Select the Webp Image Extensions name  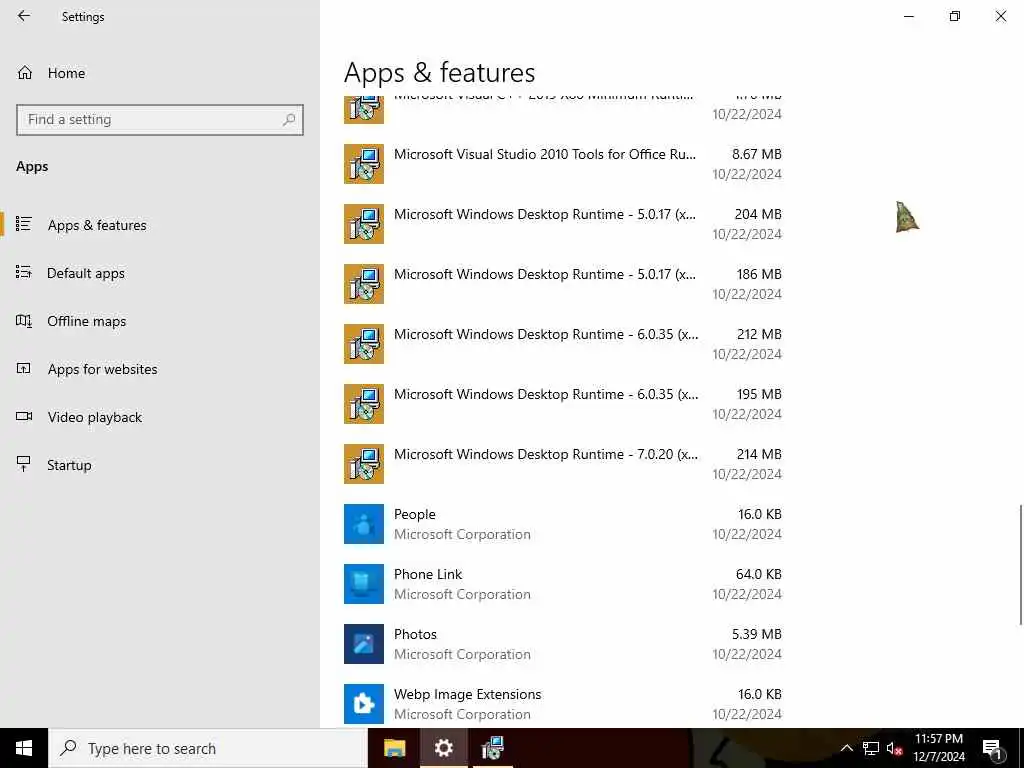click(468, 694)
